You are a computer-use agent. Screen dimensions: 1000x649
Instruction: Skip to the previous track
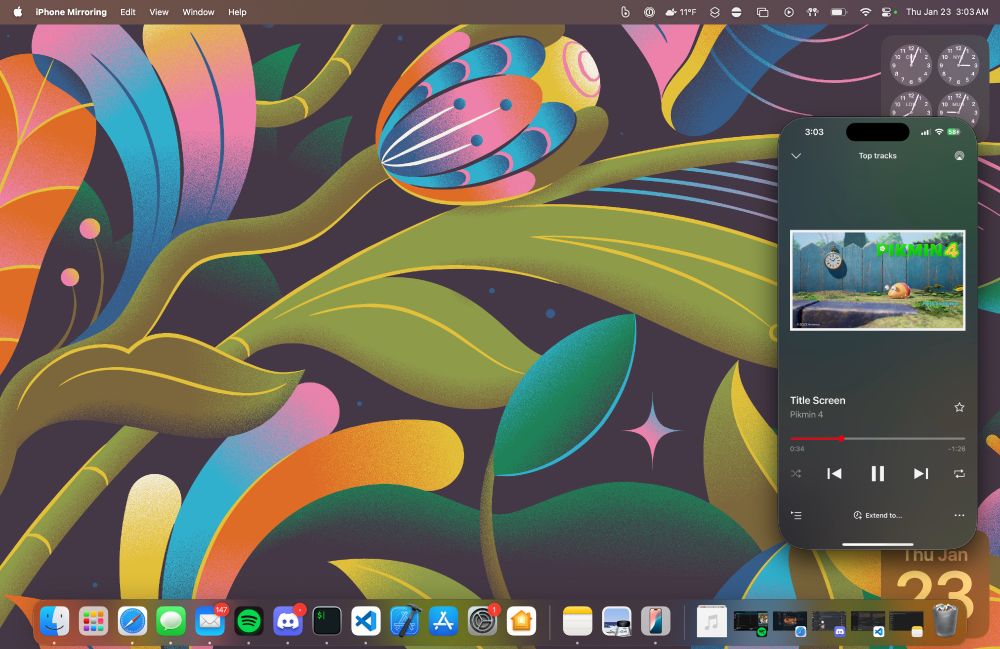[834, 474]
